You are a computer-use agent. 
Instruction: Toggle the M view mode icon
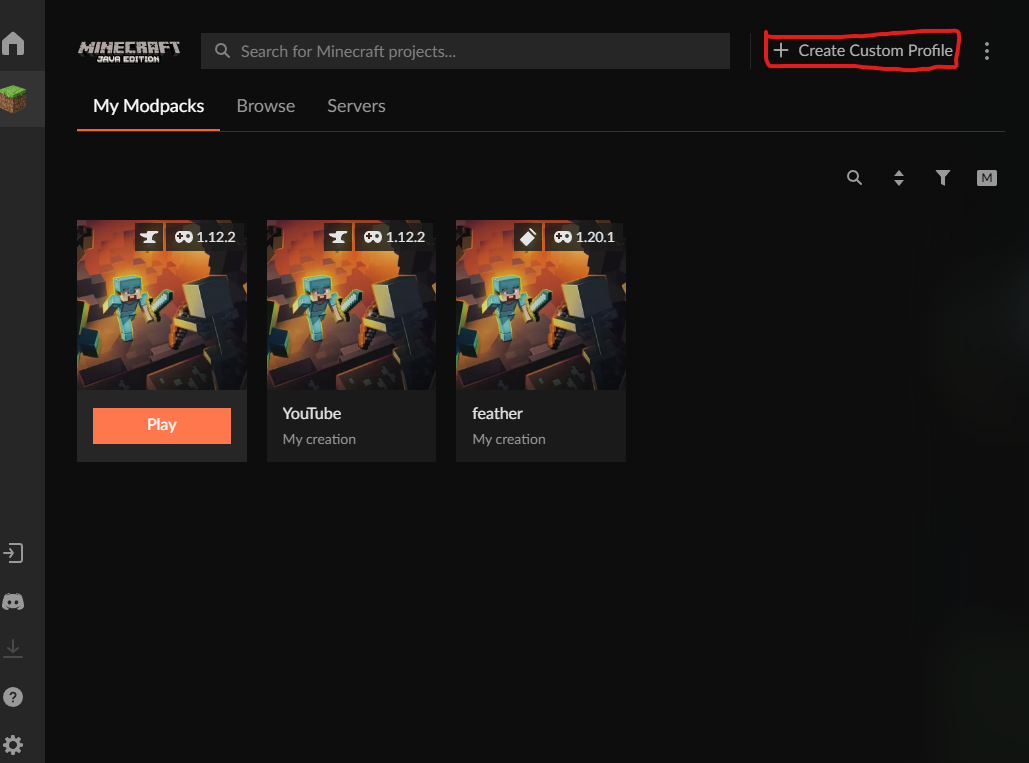(986, 178)
